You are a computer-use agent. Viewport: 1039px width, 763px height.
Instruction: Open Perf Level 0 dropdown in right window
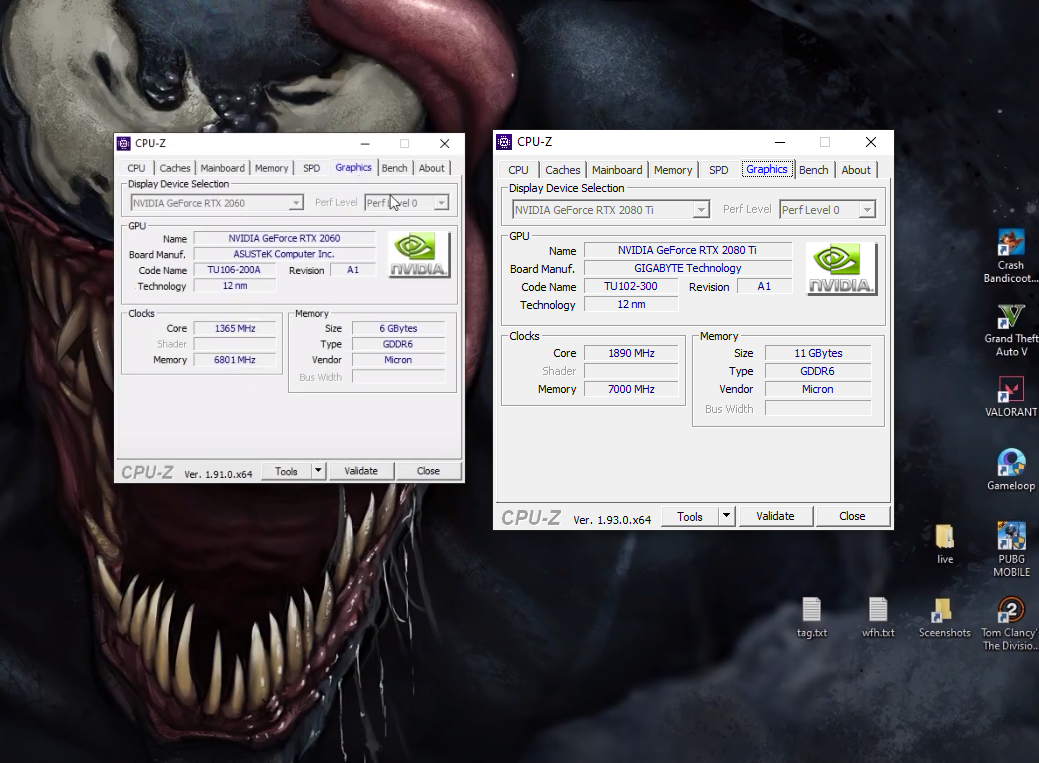[x=867, y=210]
